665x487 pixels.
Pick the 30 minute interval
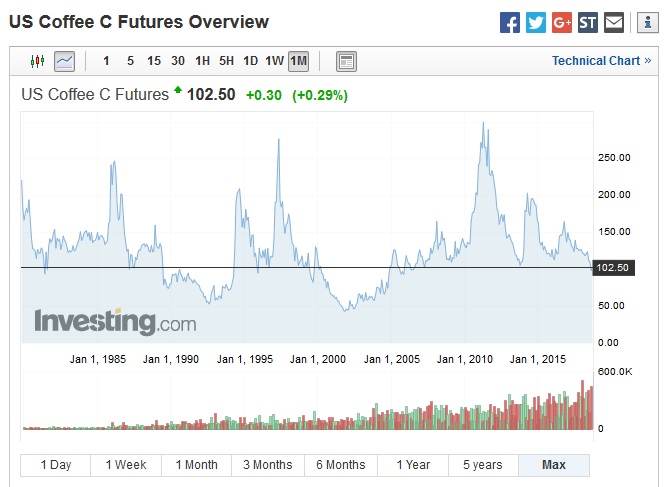point(178,61)
